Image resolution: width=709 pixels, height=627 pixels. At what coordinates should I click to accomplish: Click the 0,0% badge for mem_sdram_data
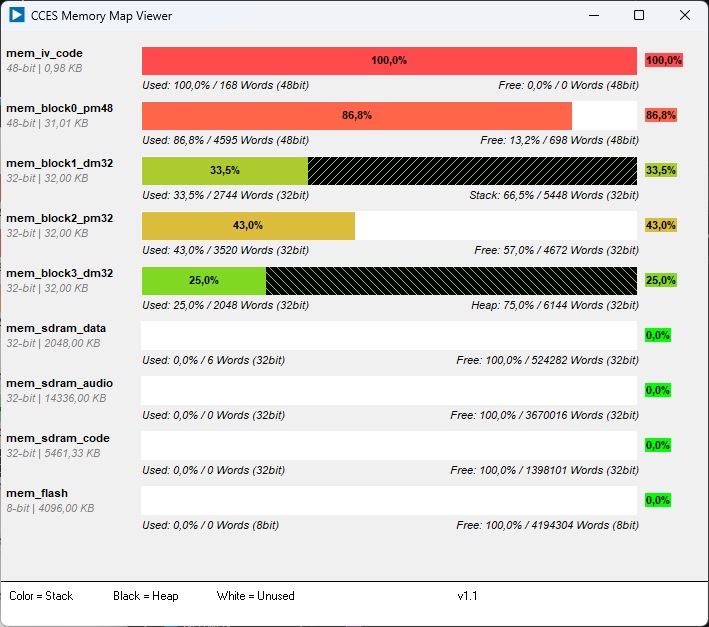coord(657,336)
